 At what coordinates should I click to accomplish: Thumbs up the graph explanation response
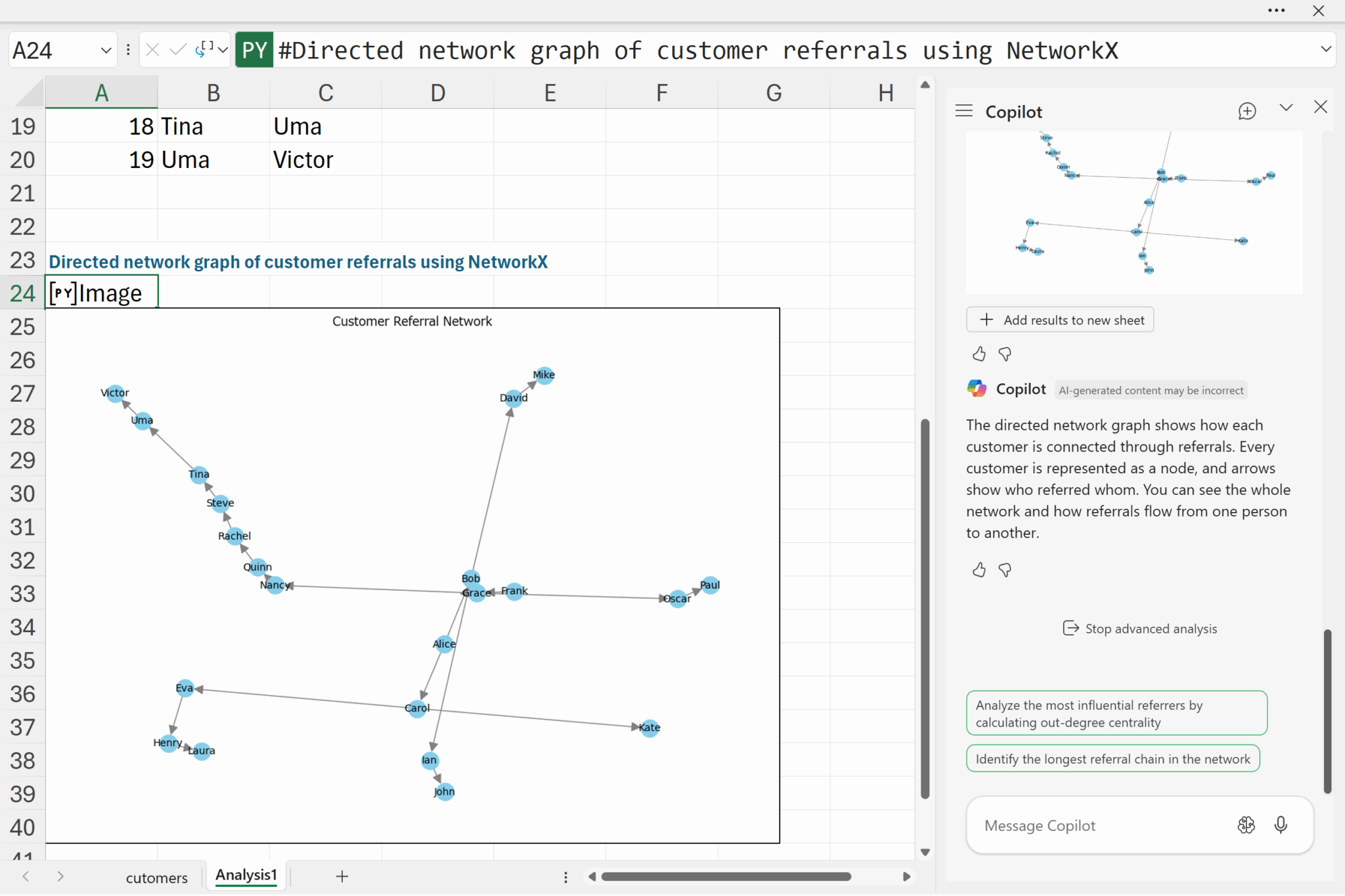click(979, 570)
